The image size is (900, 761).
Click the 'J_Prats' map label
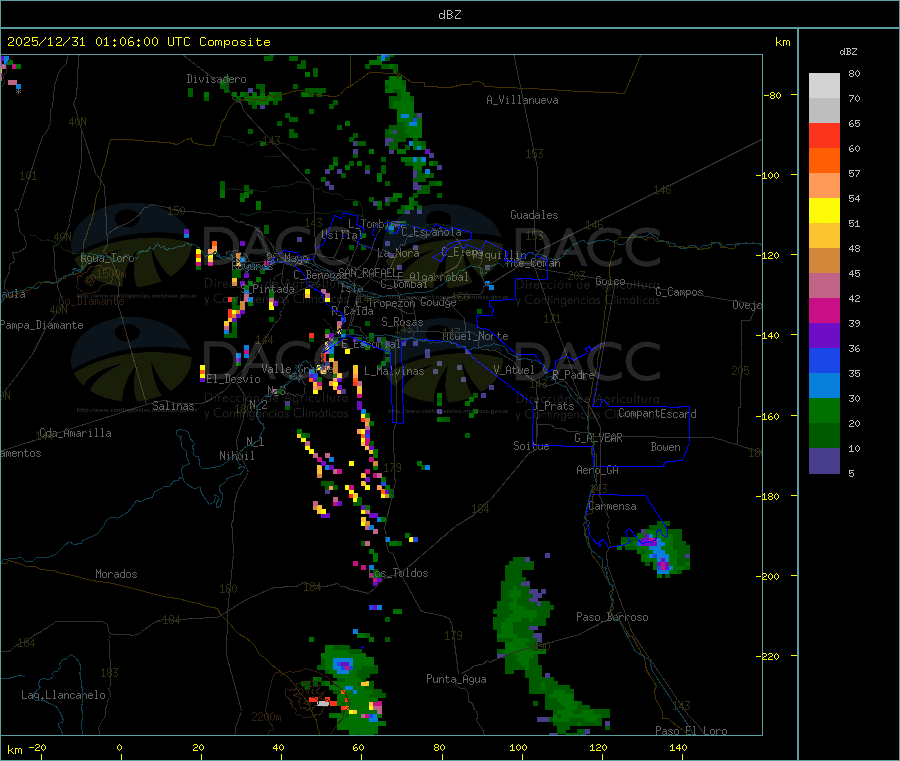[x=553, y=406]
